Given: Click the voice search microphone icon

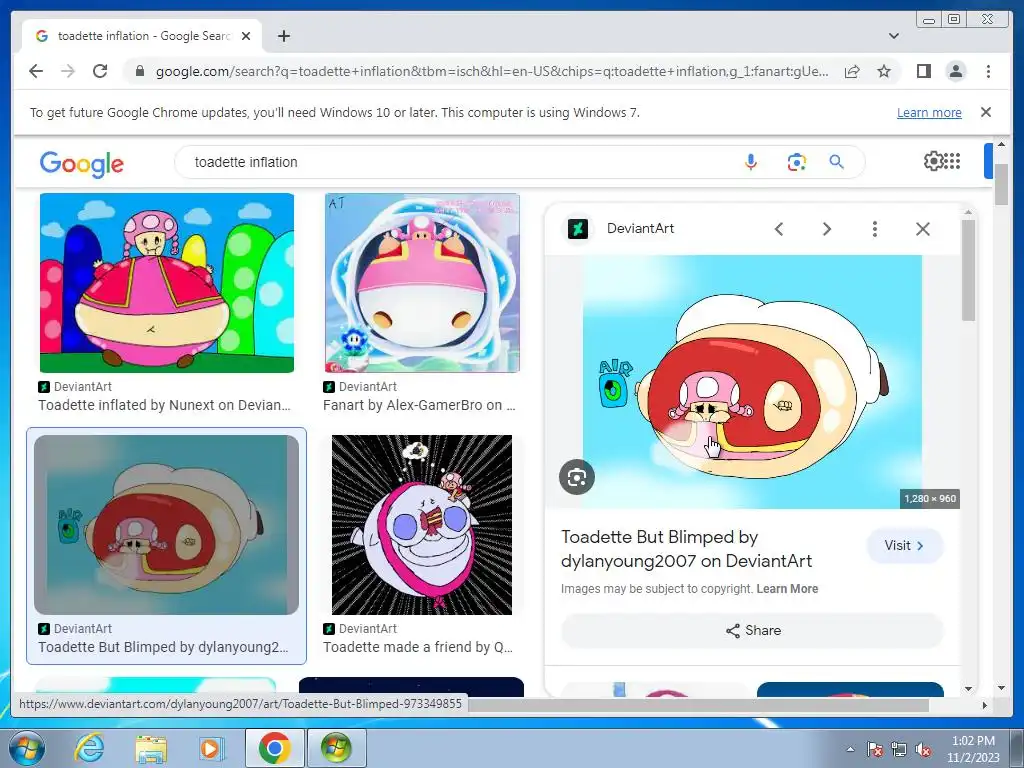Looking at the screenshot, I should (751, 162).
